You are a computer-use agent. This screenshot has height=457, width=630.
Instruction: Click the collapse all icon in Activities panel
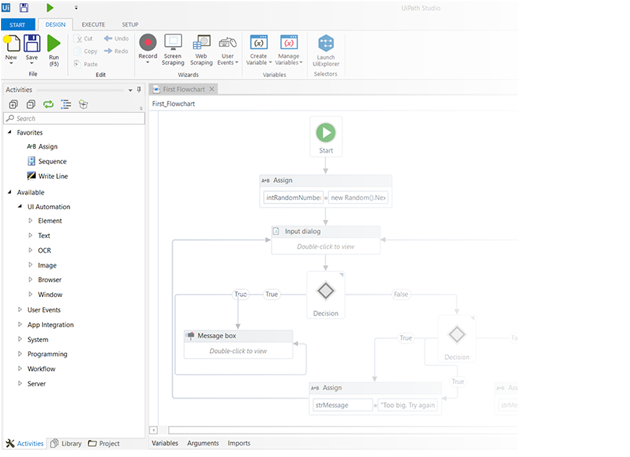pyautogui.click(x=31, y=105)
